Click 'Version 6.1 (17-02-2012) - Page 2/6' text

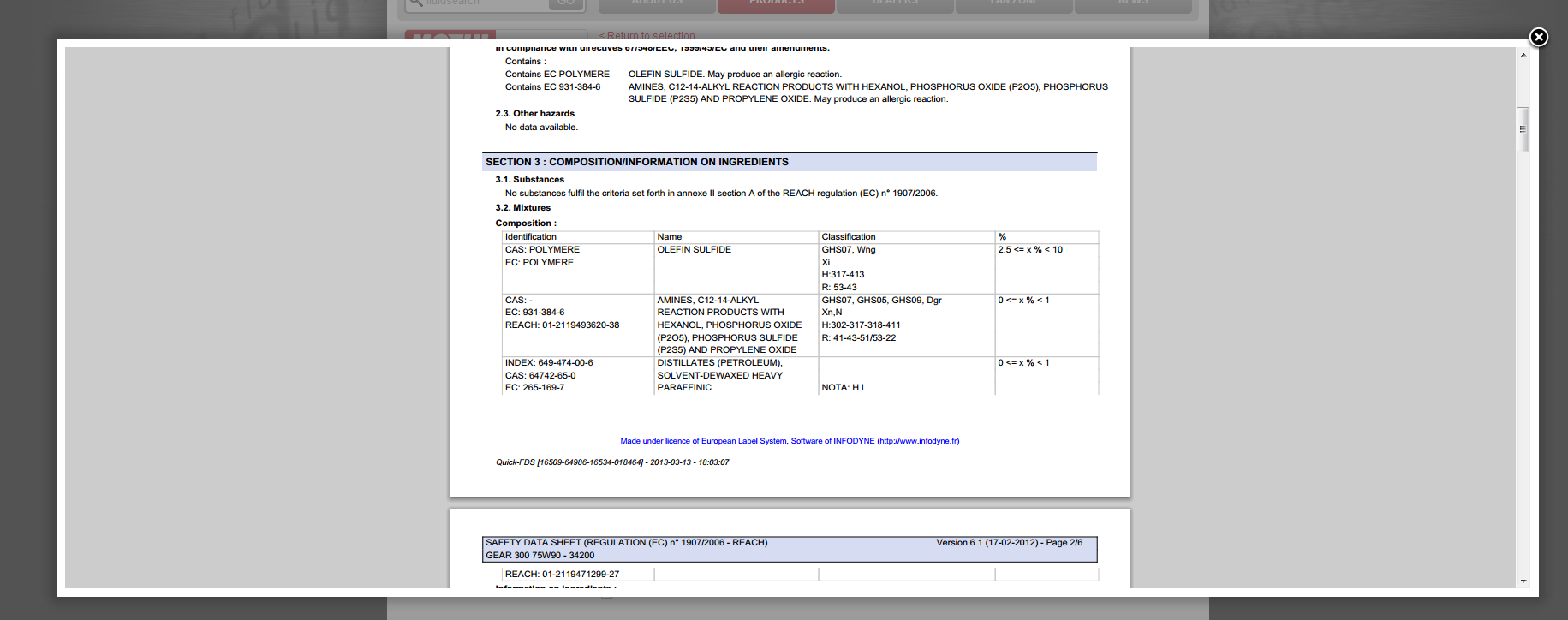click(1009, 543)
